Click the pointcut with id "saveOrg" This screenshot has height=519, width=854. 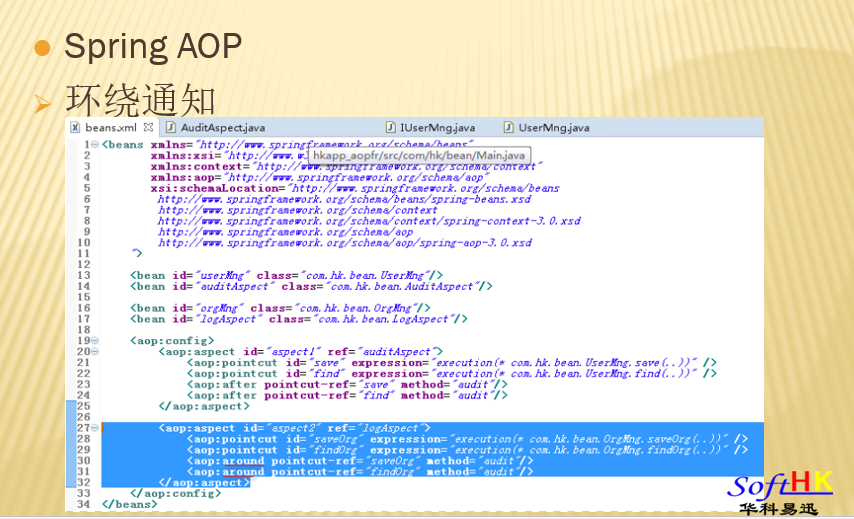(x=467, y=438)
